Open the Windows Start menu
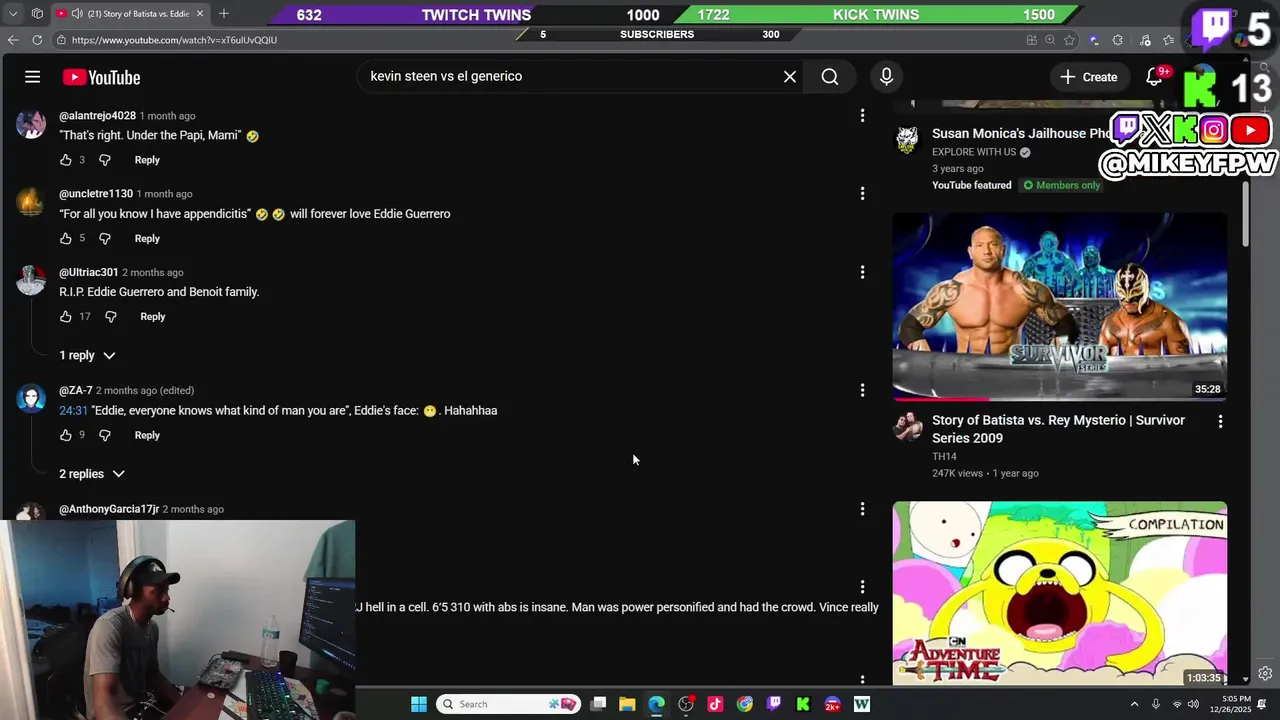 click(419, 704)
